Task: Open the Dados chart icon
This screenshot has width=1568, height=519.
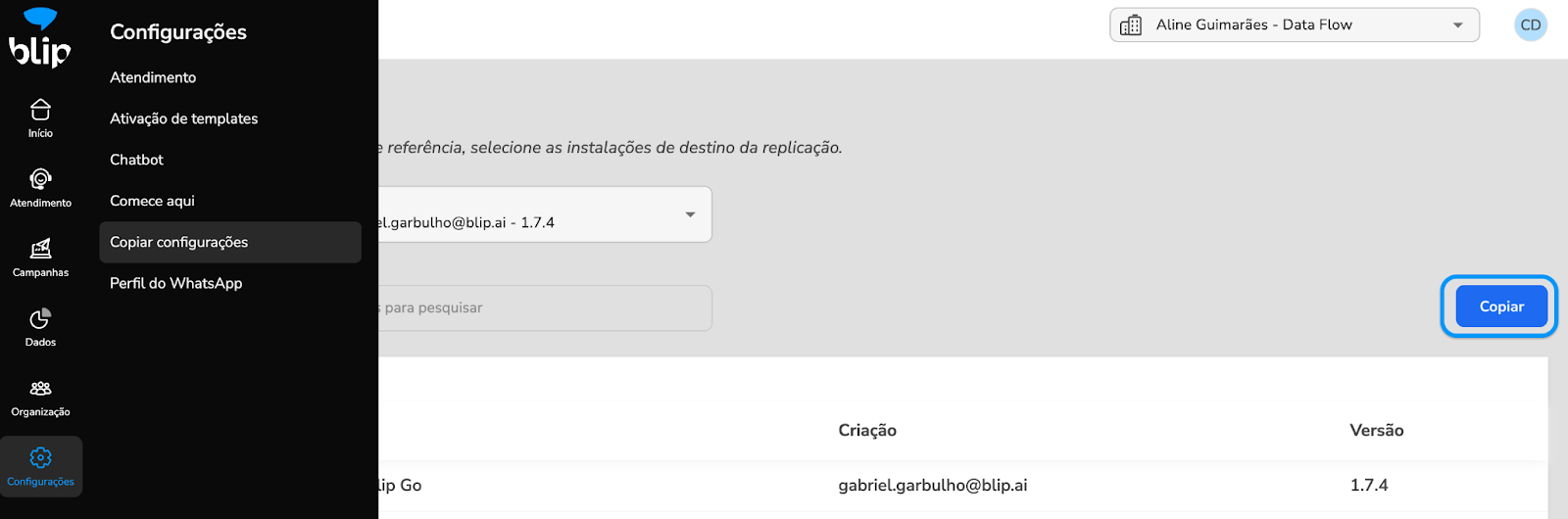Action: pyautogui.click(x=40, y=318)
